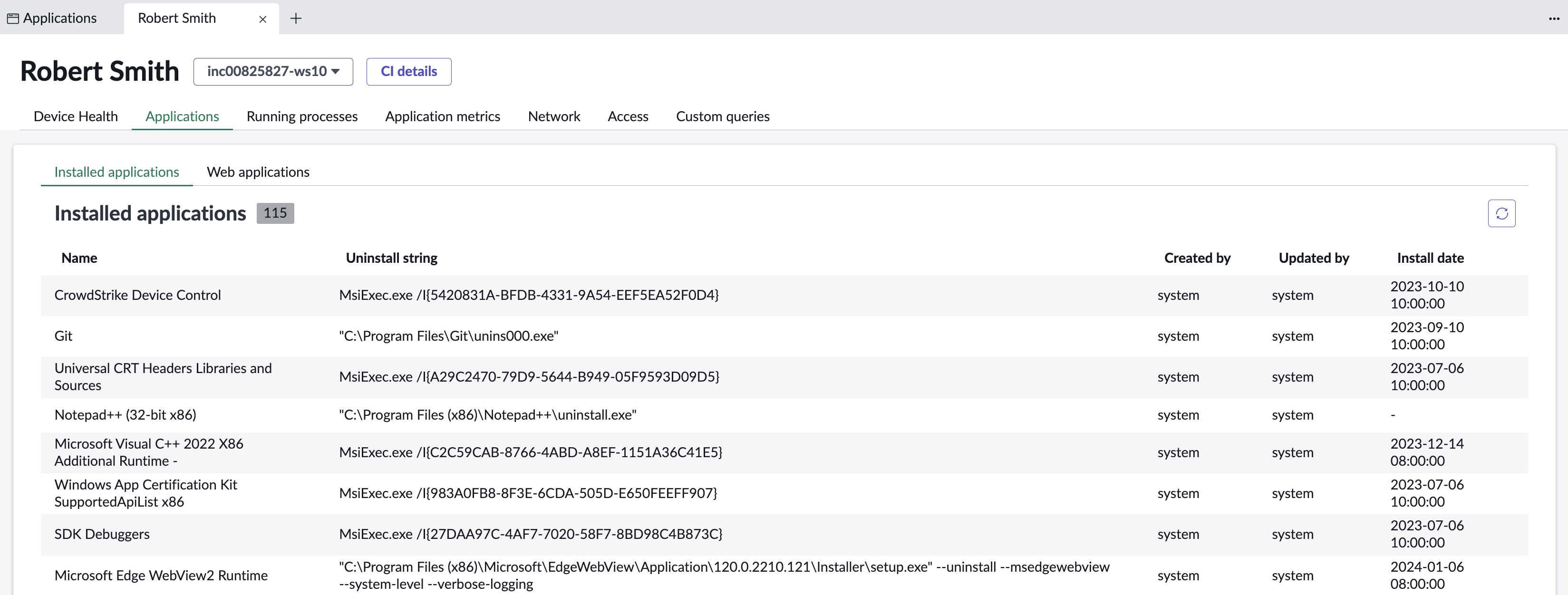Select Microsoft Edge WebView2 Runtime name
Viewport: 1568px width, 595px height.
(161, 576)
